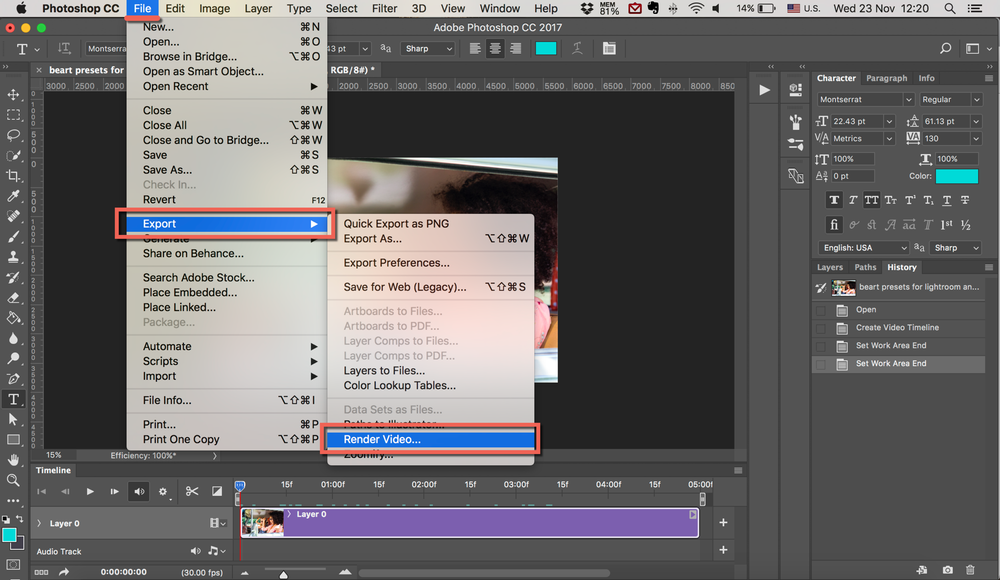The image size is (1000, 580).
Task: Open timeline settings gear
Action: click(163, 491)
